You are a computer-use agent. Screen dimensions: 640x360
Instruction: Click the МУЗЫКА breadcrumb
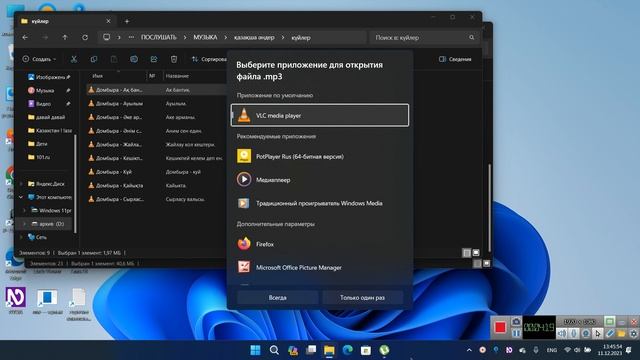[x=205, y=38]
